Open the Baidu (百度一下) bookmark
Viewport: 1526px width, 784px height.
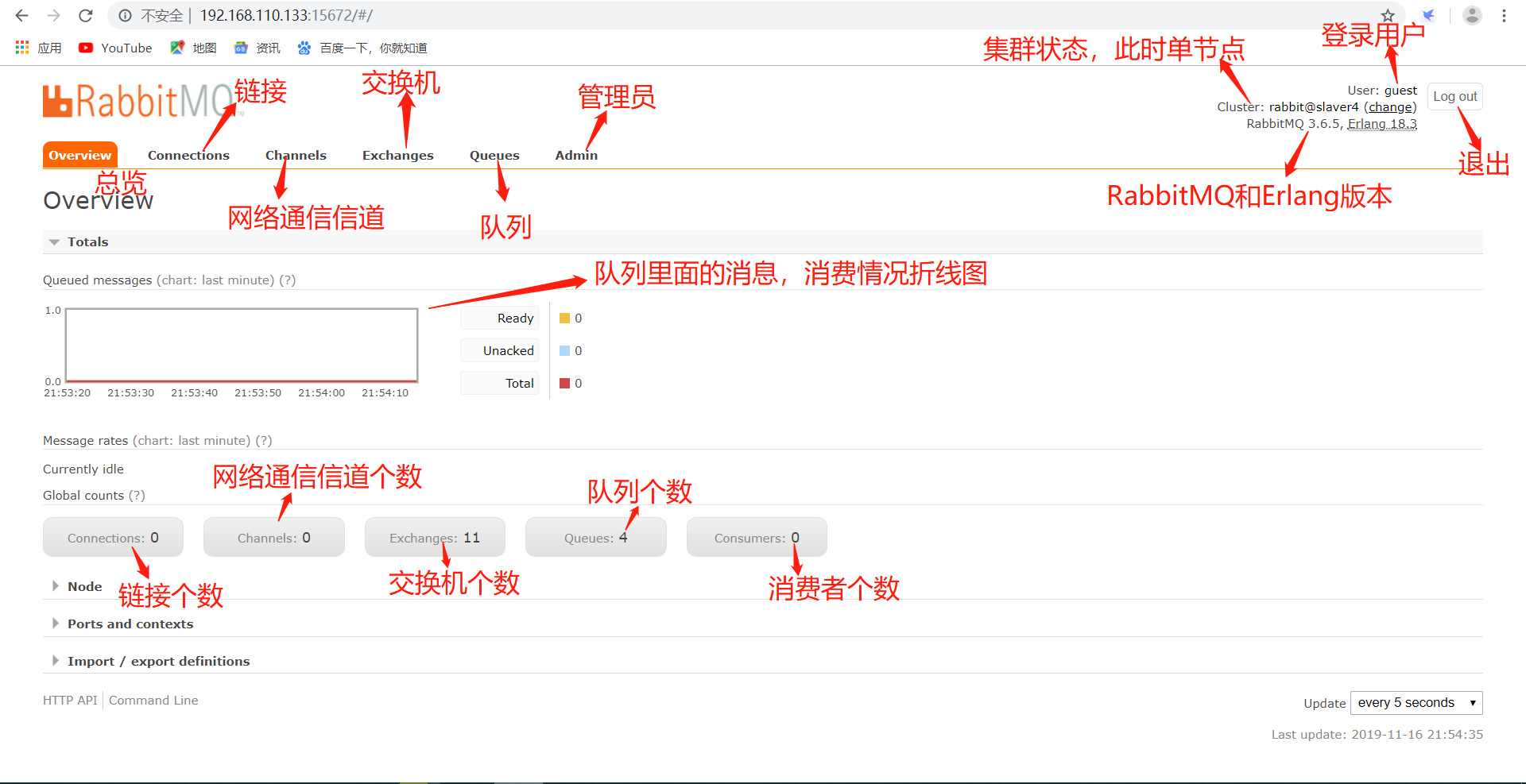click(x=362, y=48)
